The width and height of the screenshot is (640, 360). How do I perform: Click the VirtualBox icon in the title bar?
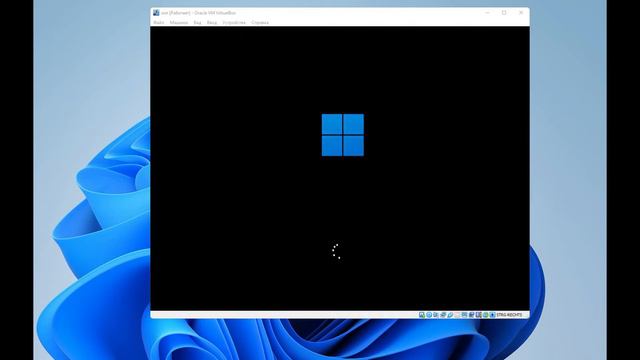(x=156, y=13)
